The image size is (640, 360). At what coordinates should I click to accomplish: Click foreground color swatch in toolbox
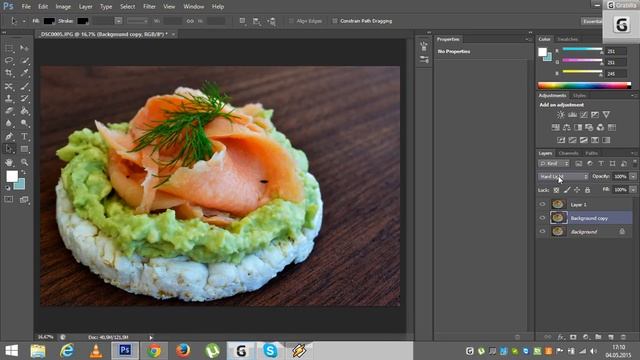point(11,176)
